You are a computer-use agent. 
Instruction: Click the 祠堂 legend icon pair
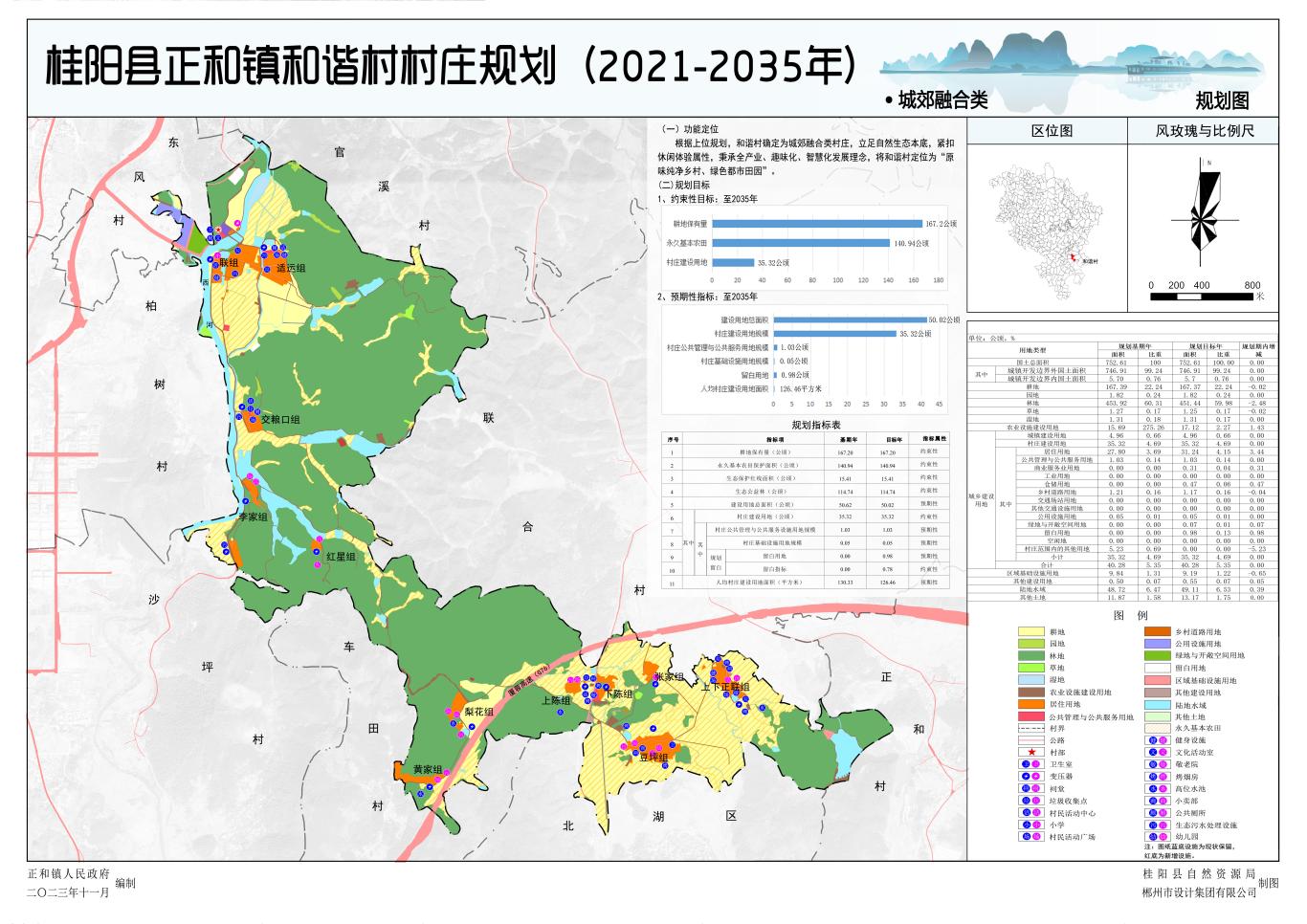pos(1030,789)
